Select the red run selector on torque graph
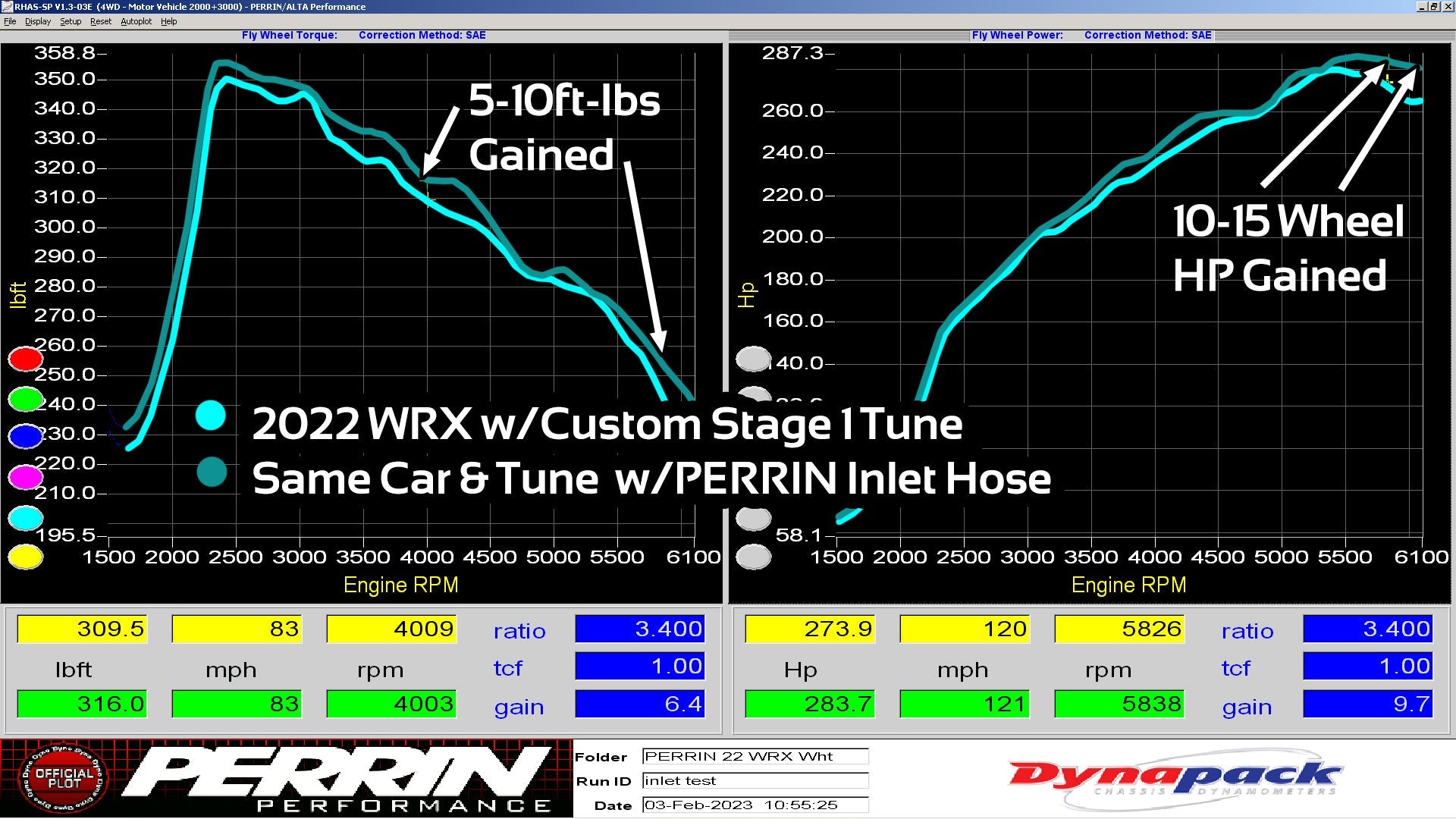 pos(25,359)
